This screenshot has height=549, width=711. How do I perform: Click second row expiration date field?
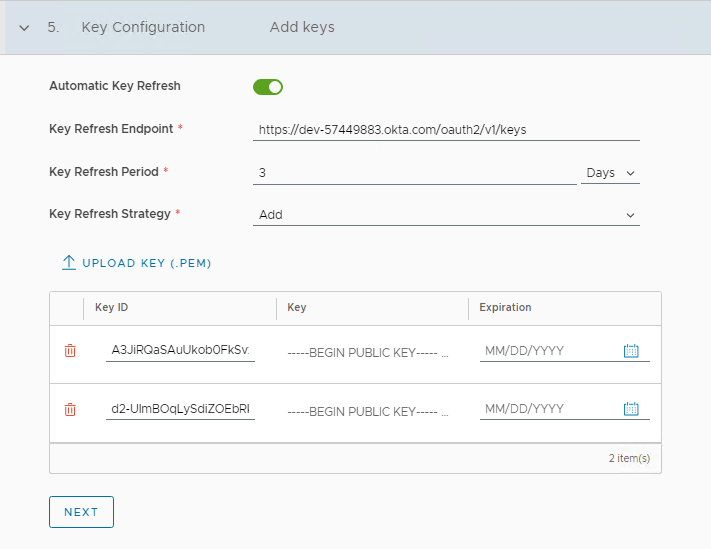click(548, 409)
